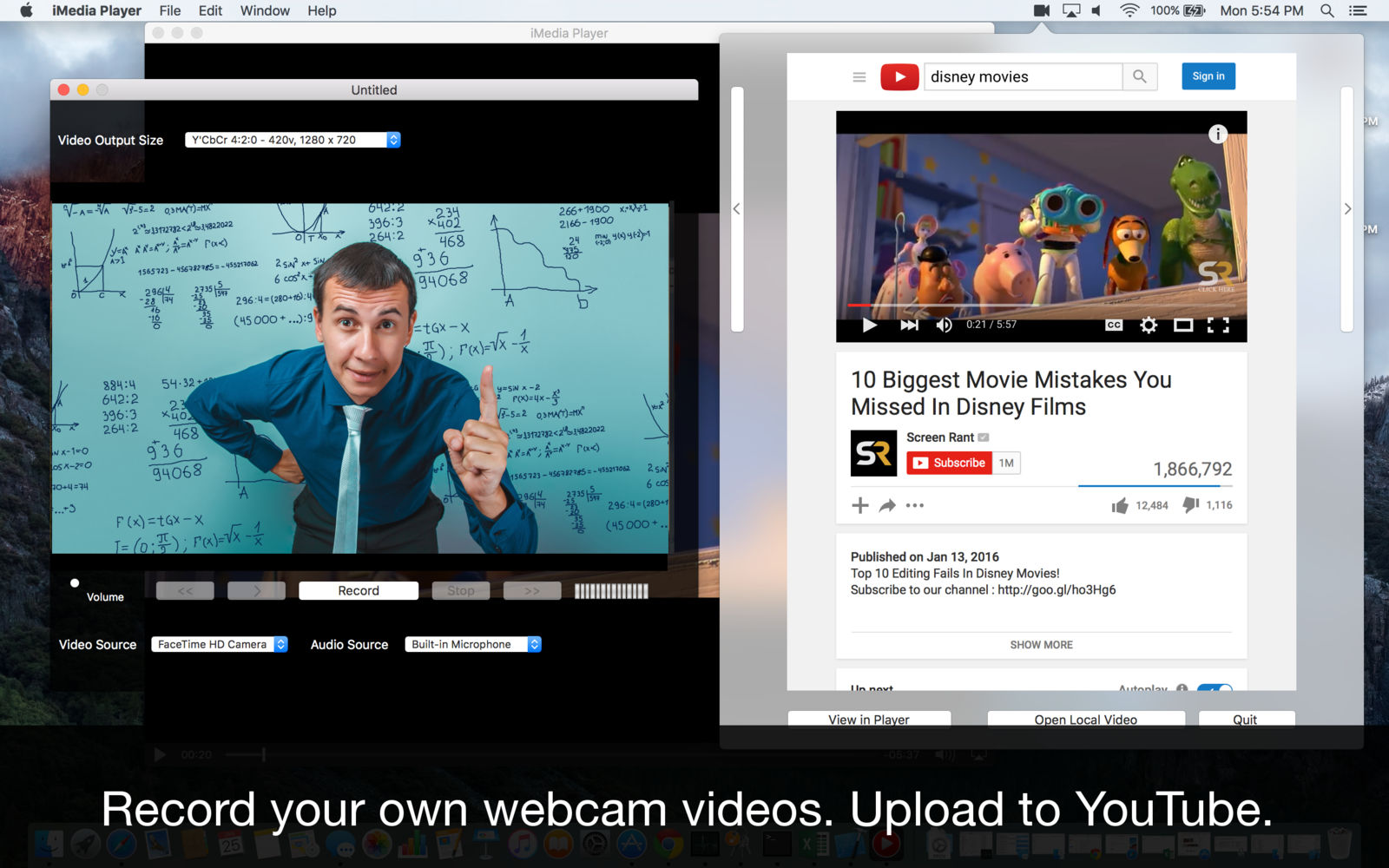Mute the YouTube video speaker icon

coord(945,325)
